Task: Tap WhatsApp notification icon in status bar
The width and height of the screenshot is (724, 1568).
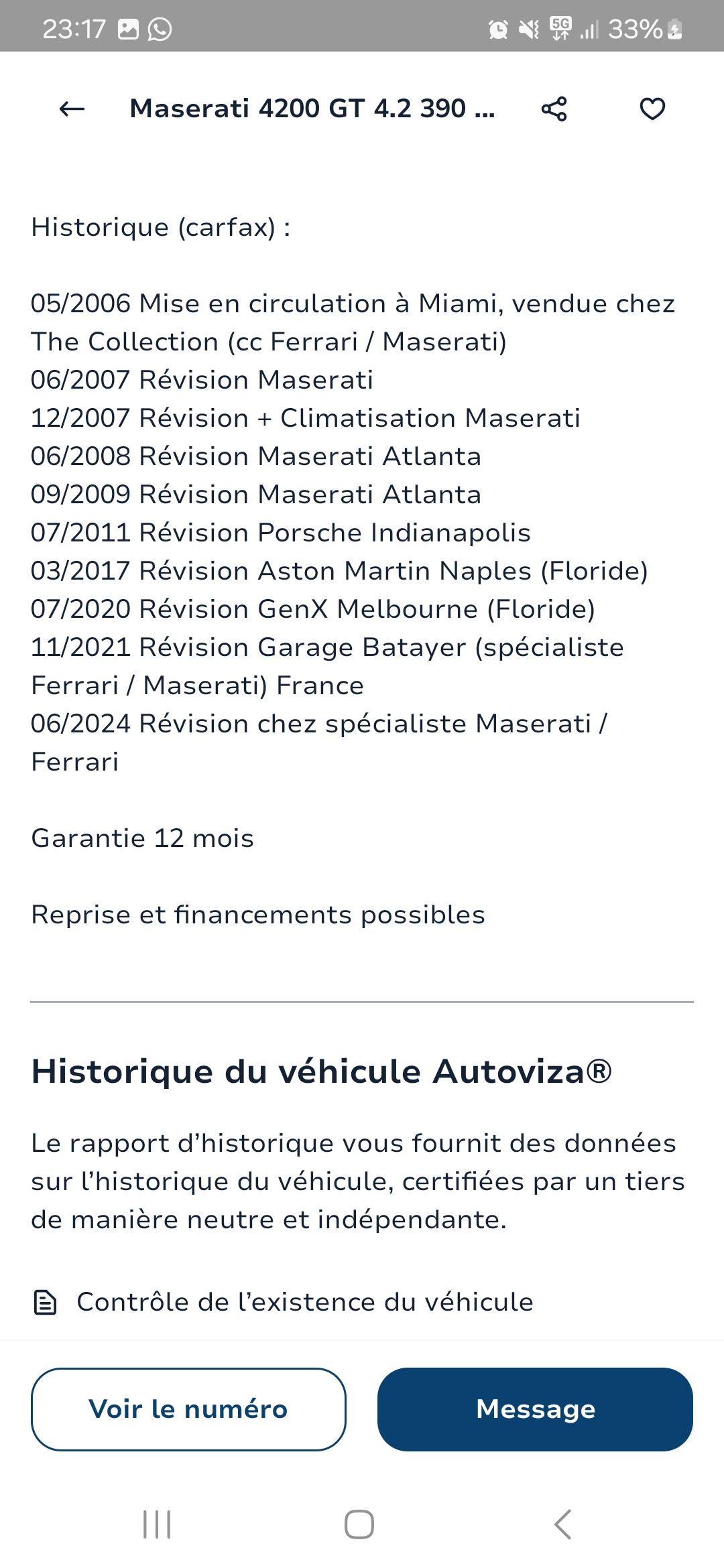Action: pyautogui.click(x=160, y=29)
